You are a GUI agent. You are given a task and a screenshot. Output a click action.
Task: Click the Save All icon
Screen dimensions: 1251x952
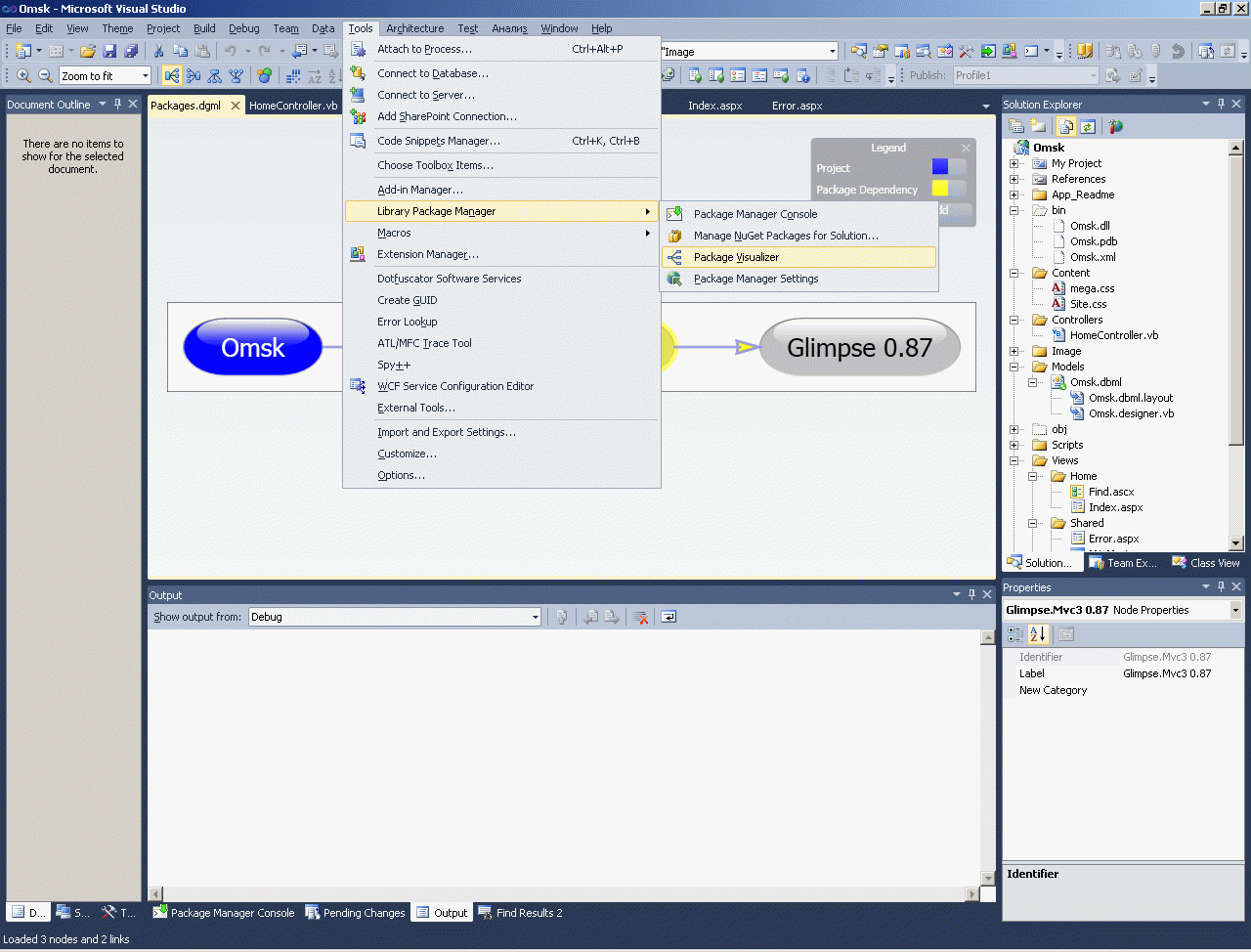coord(131,51)
